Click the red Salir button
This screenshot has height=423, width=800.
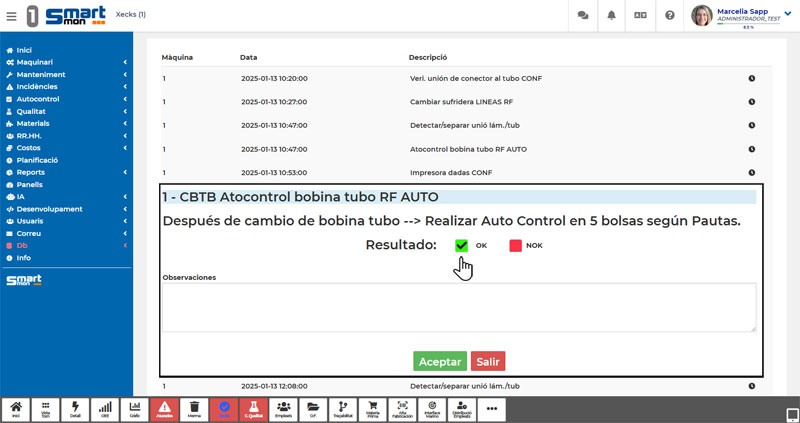[x=488, y=361]
